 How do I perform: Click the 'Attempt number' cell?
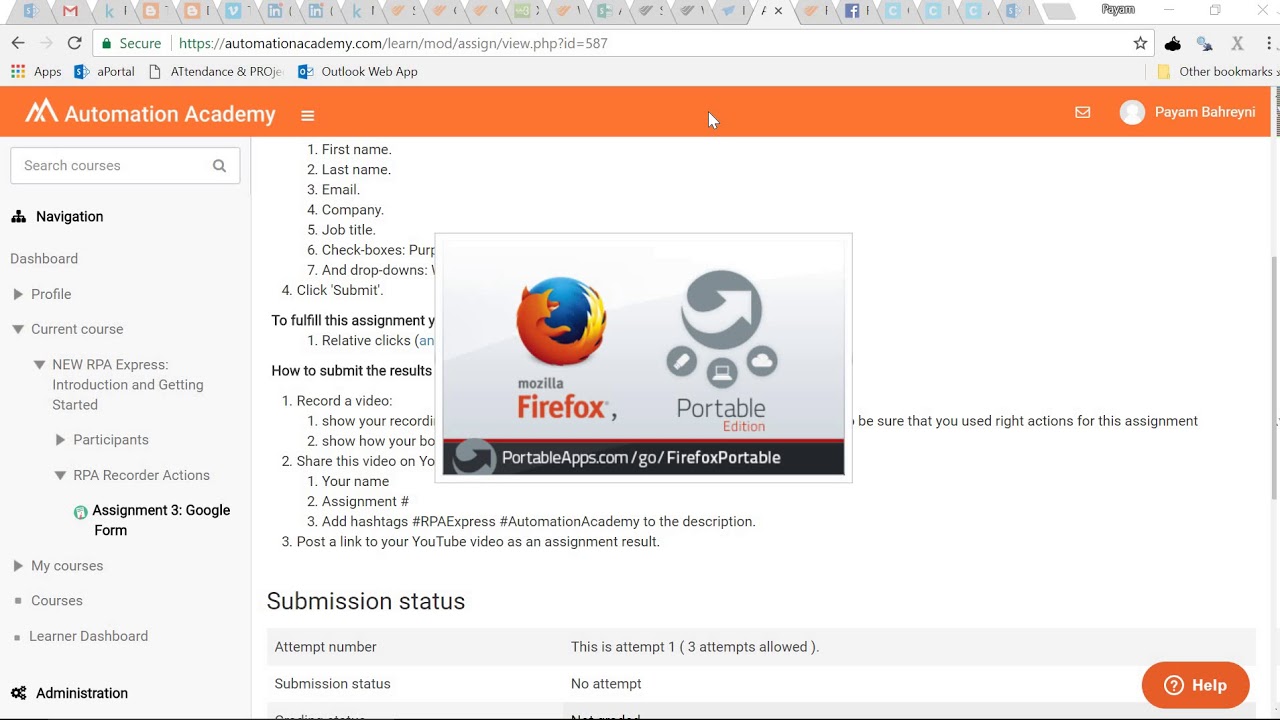326,647
